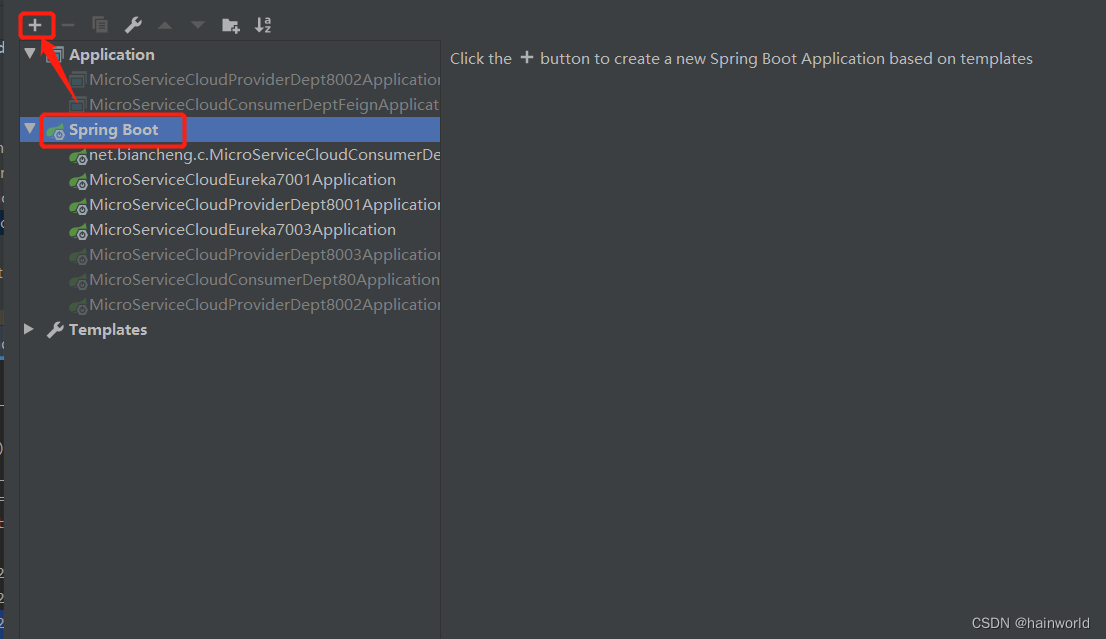The image size is (1106, 639).
Task: Click the faded icon of ProviderDept8003Application
Action: click(78, 257)
